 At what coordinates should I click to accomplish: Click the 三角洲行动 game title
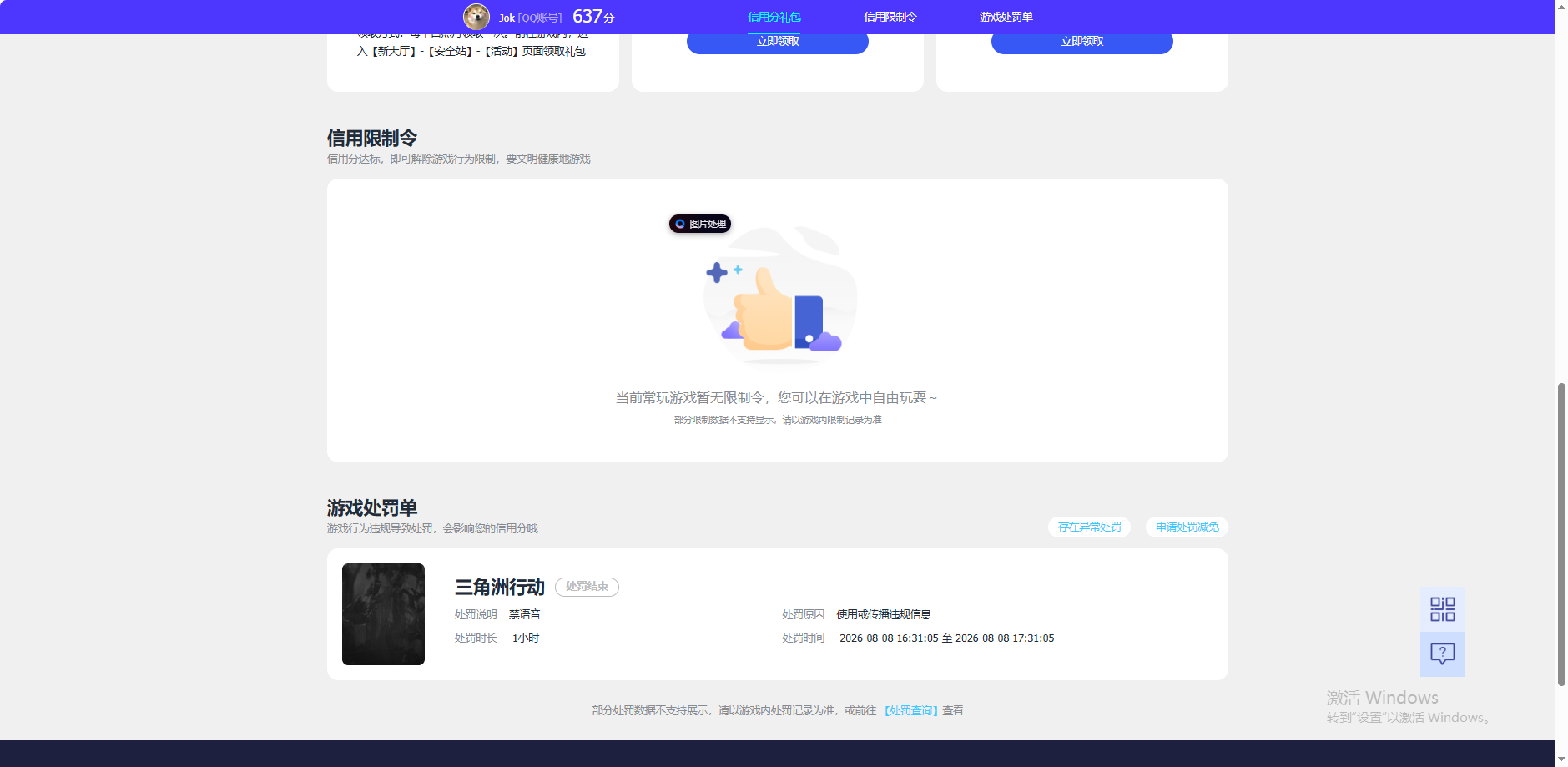499,587
